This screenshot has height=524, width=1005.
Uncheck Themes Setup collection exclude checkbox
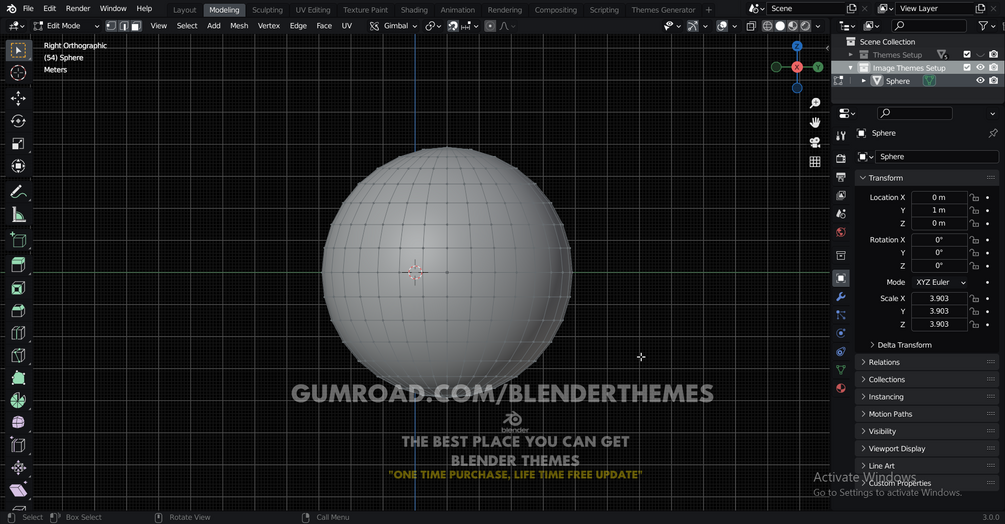[967, 54]
